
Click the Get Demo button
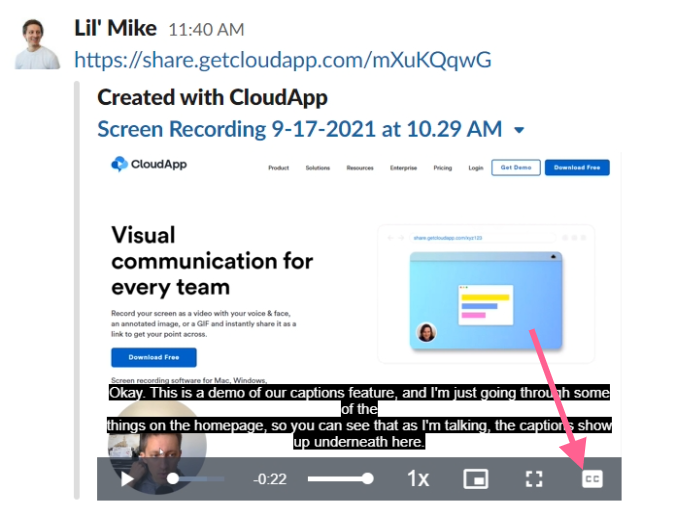click(x=516, y=168)
